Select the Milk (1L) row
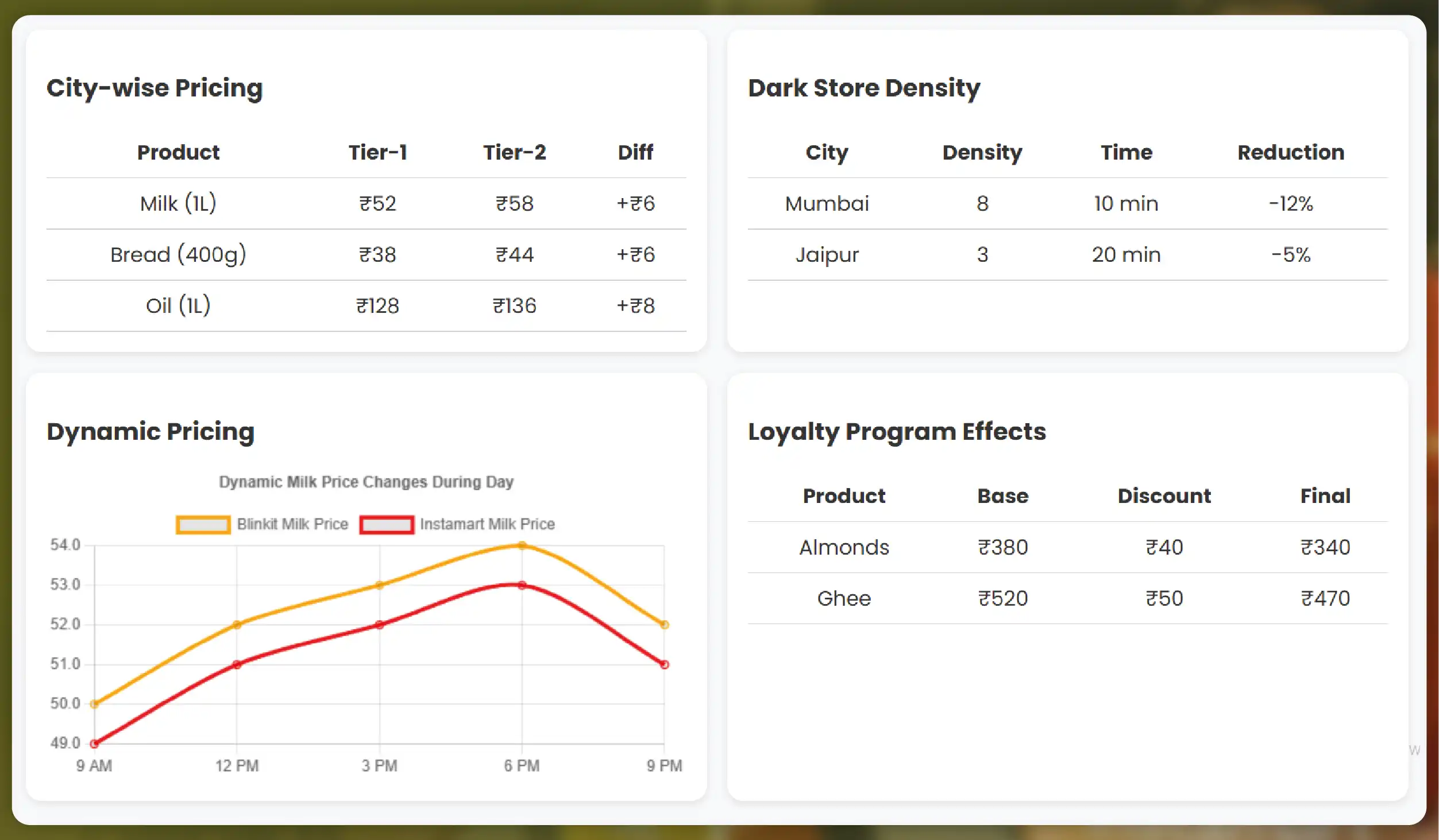The width and height of the screenshot is (1439, 840). (179, 203)
